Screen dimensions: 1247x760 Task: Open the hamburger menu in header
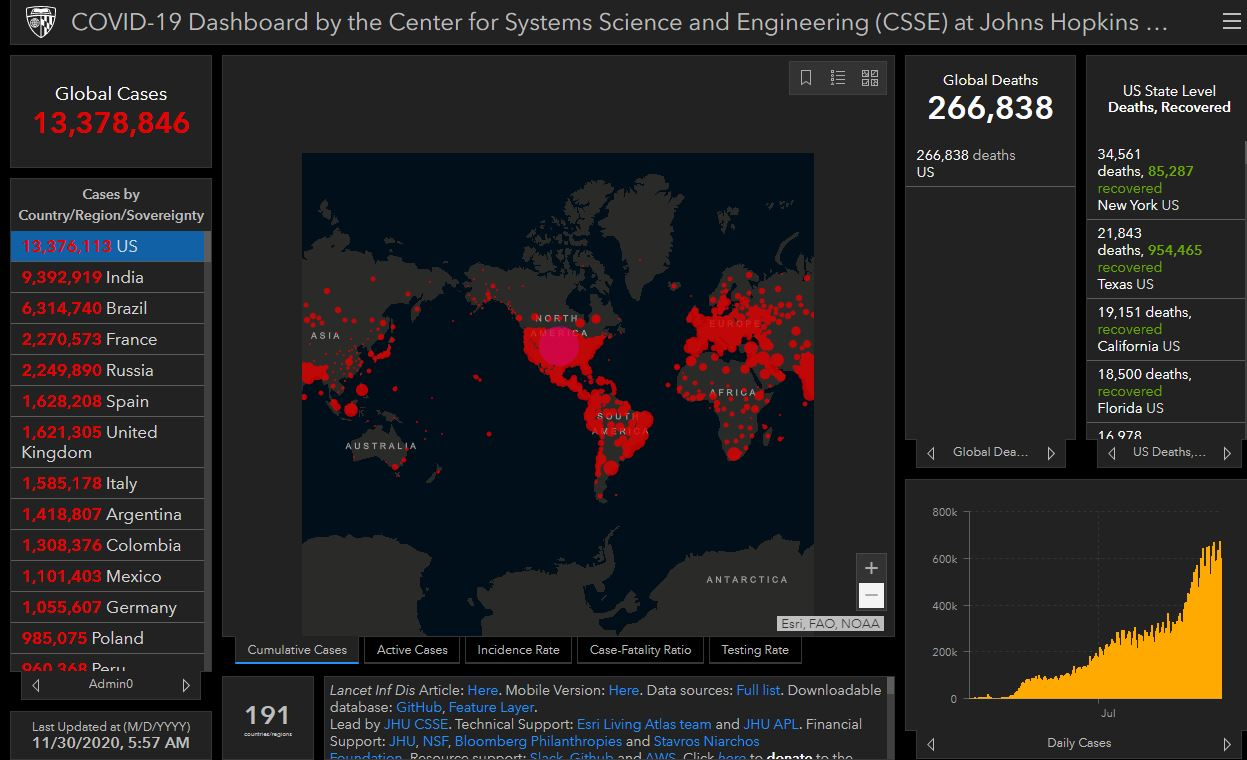[1230, 22]
